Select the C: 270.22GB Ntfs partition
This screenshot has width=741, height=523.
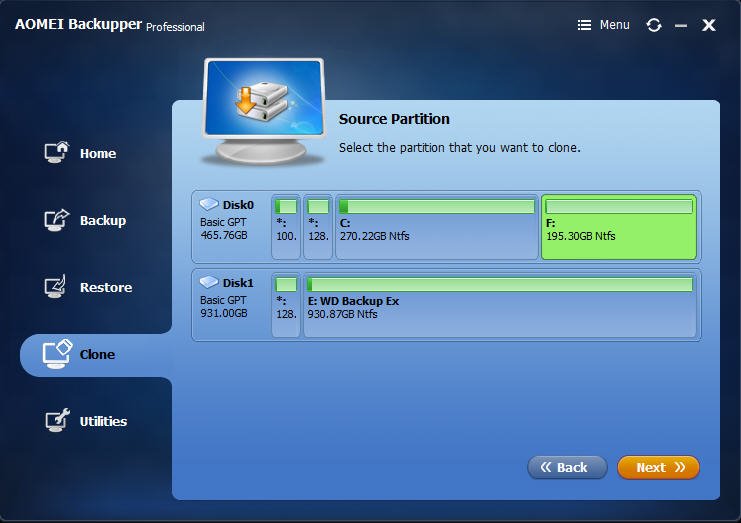point(437,227)
